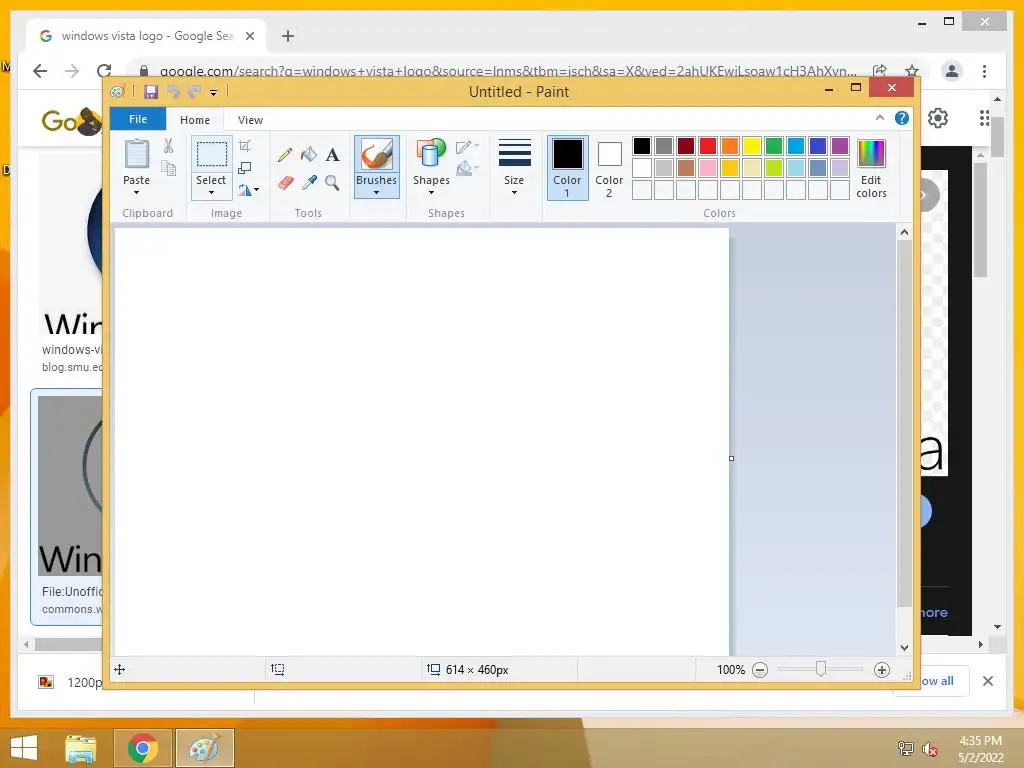The height and width of the screenshot is (768, 1024).
Task: Open the File menu in Paint
Action: (138, 119)
